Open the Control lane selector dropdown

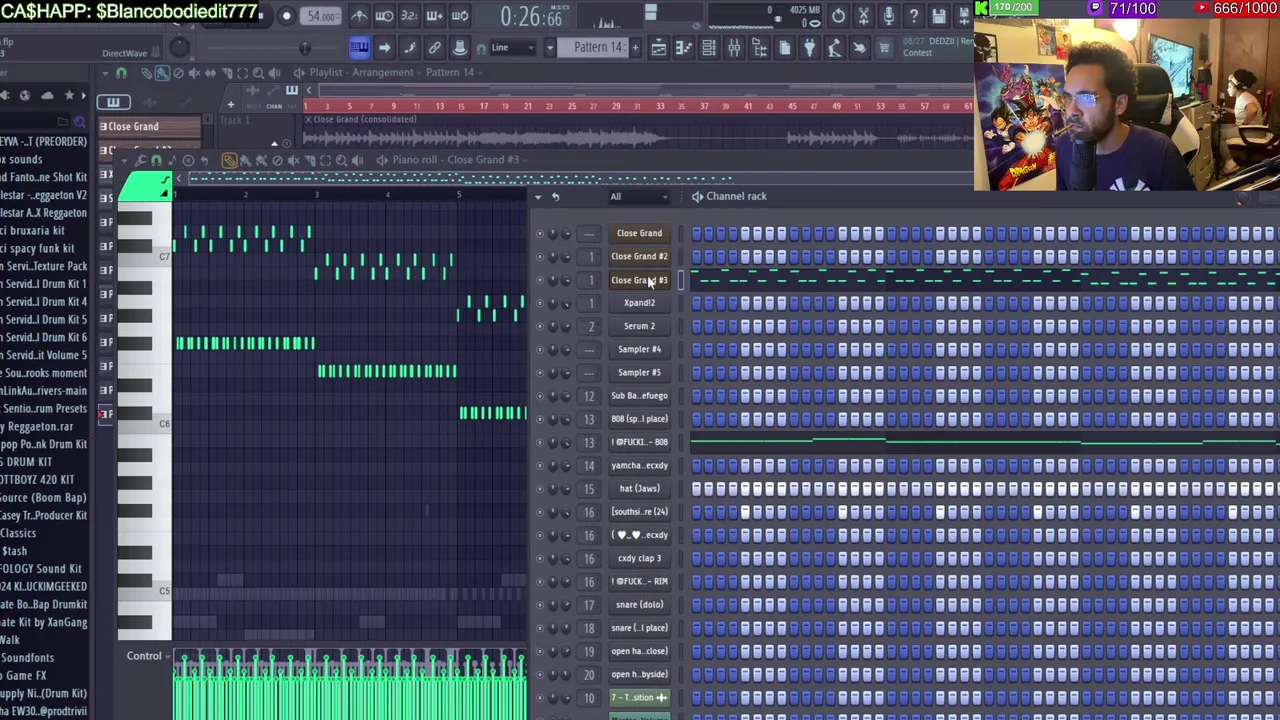point(148,656)
